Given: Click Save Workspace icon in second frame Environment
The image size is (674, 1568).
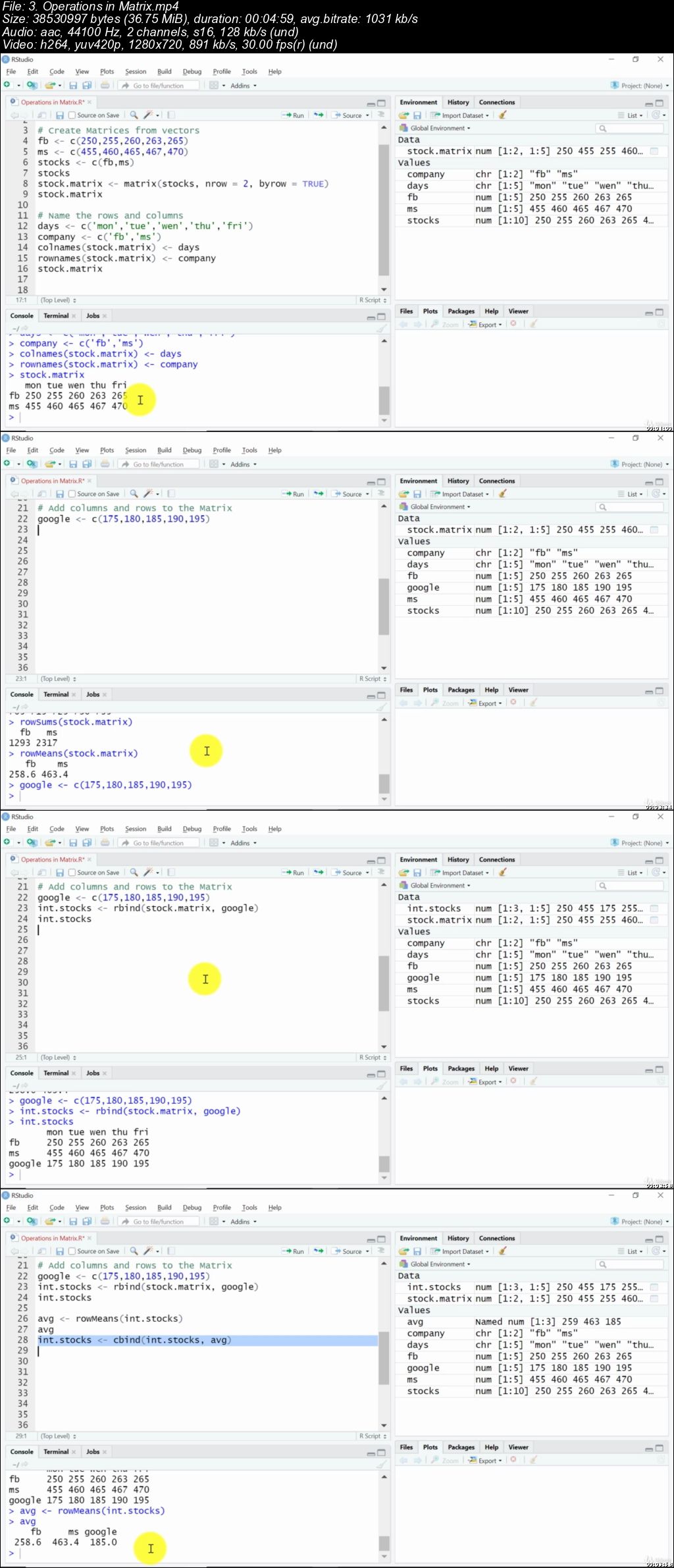Looking at the screenshot, I should [x=417, y=494].
